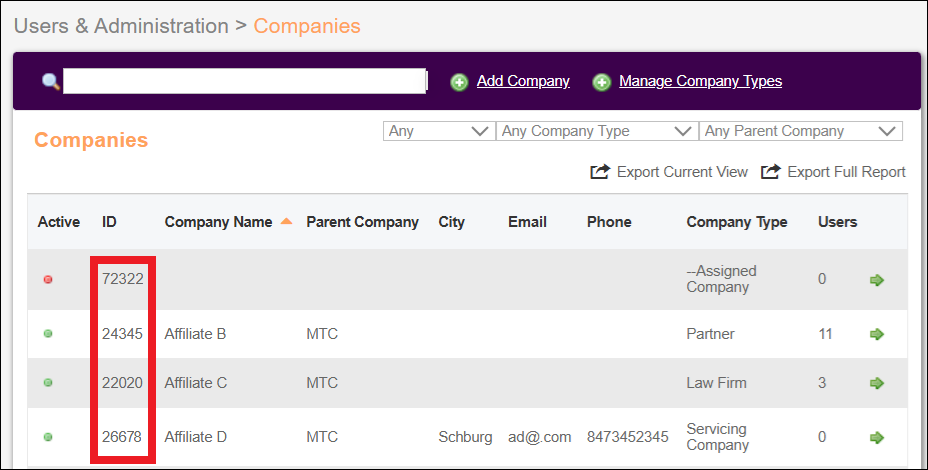928x470 pixels.
Task: Open Affiliate B with green arrow
Action: [877, 334]
